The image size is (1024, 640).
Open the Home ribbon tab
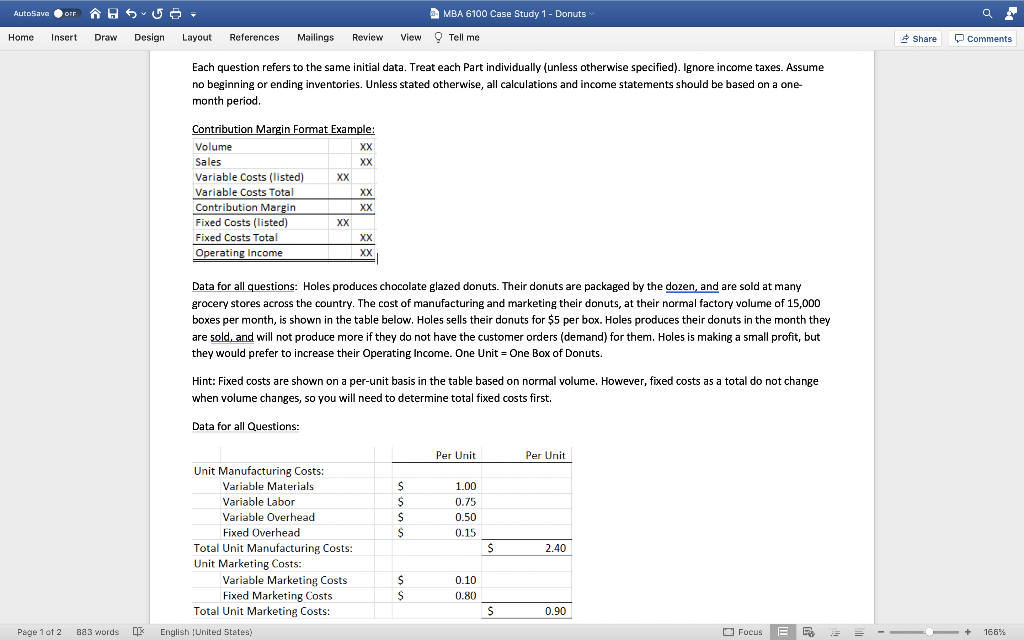tap(21, 38)
